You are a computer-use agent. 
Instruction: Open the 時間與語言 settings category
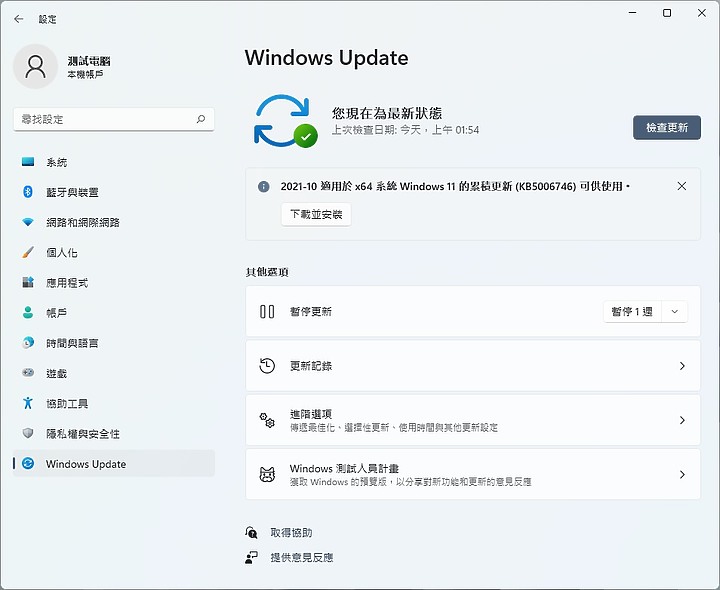[114, 343]
